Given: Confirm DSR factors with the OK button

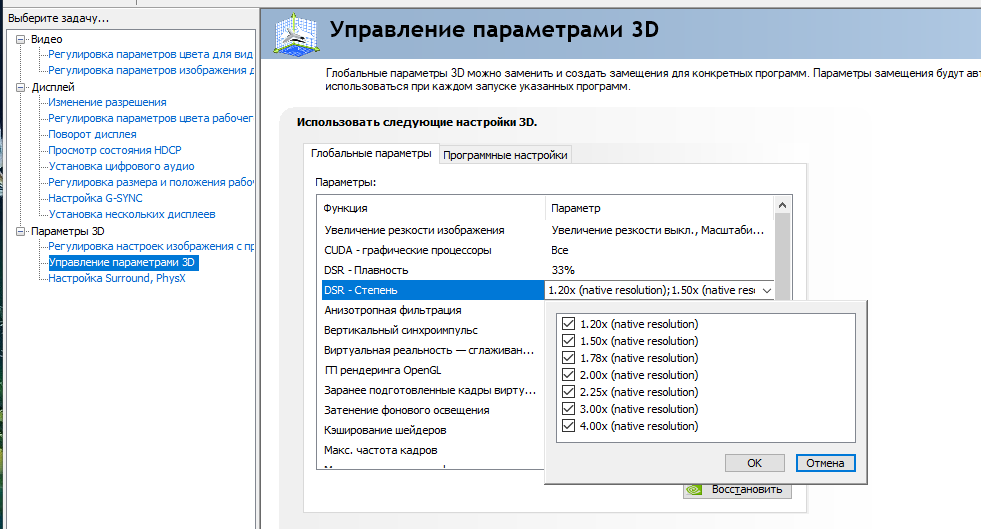Looking at the screenshot, I should (x=755, y=463).
